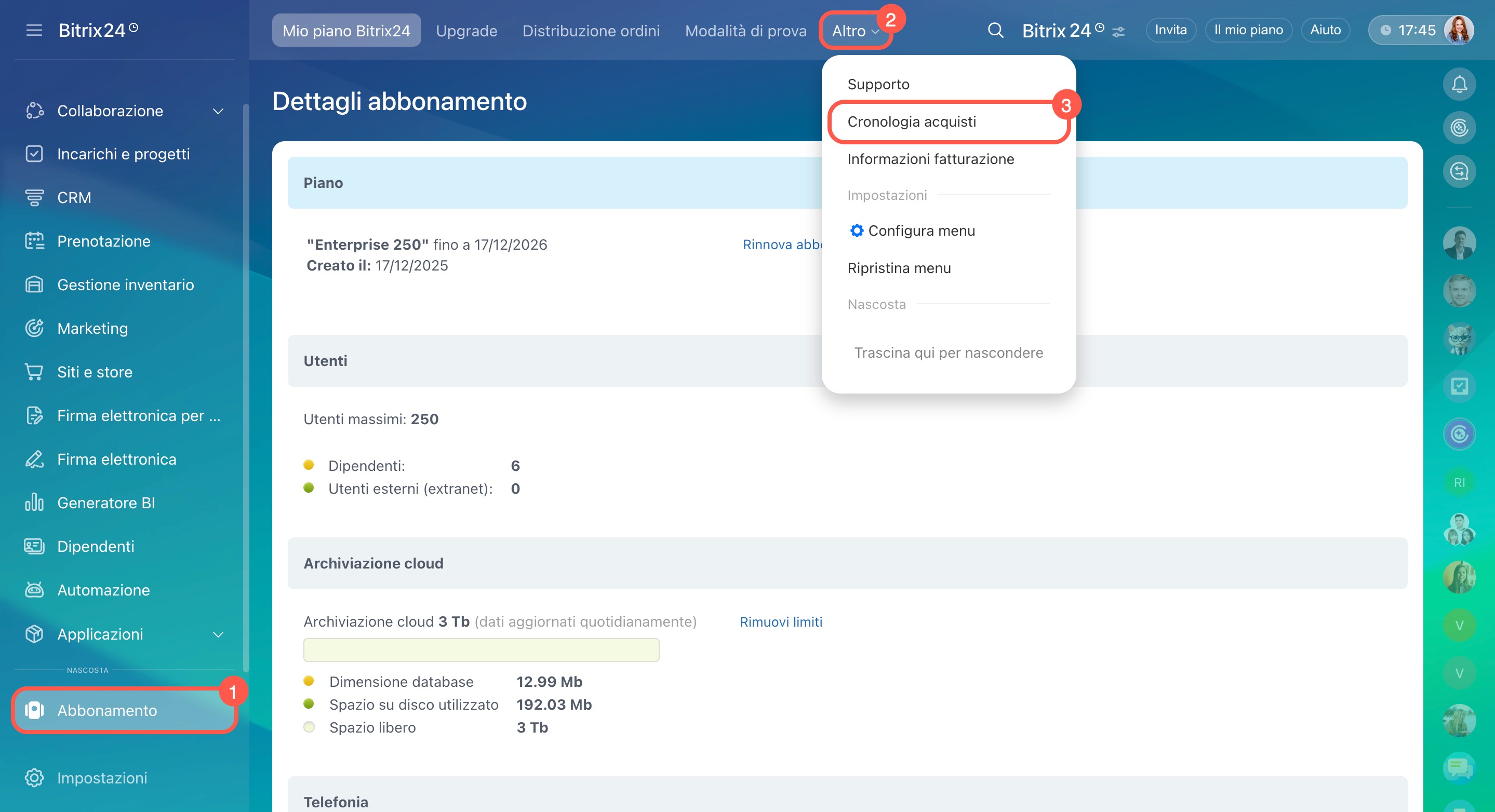
Task: Expand the Applicazioni section chevron
Action: [x=218, y=634]
